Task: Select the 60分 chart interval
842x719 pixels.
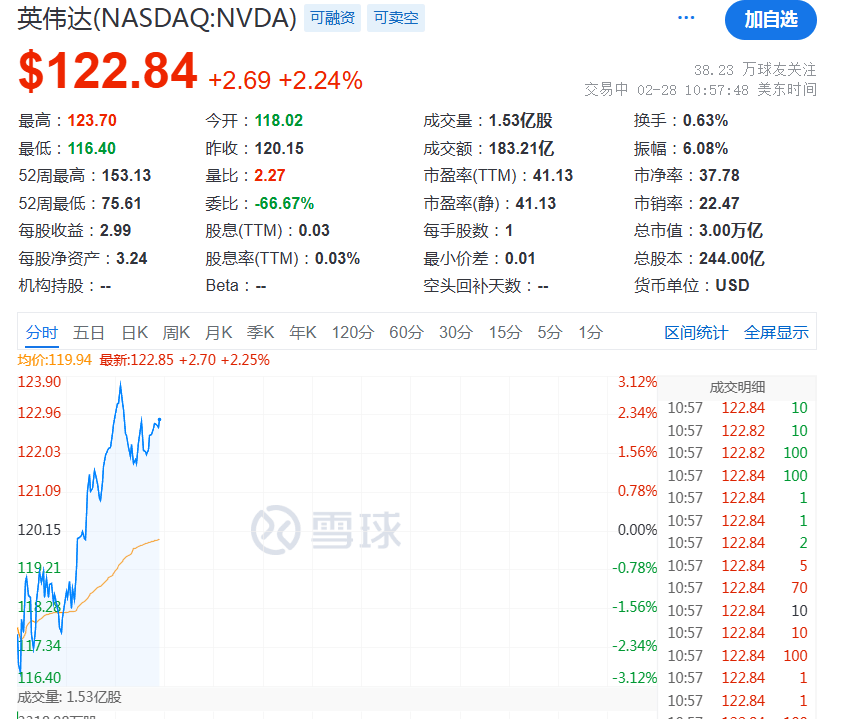Action: [x=406, y=332]
